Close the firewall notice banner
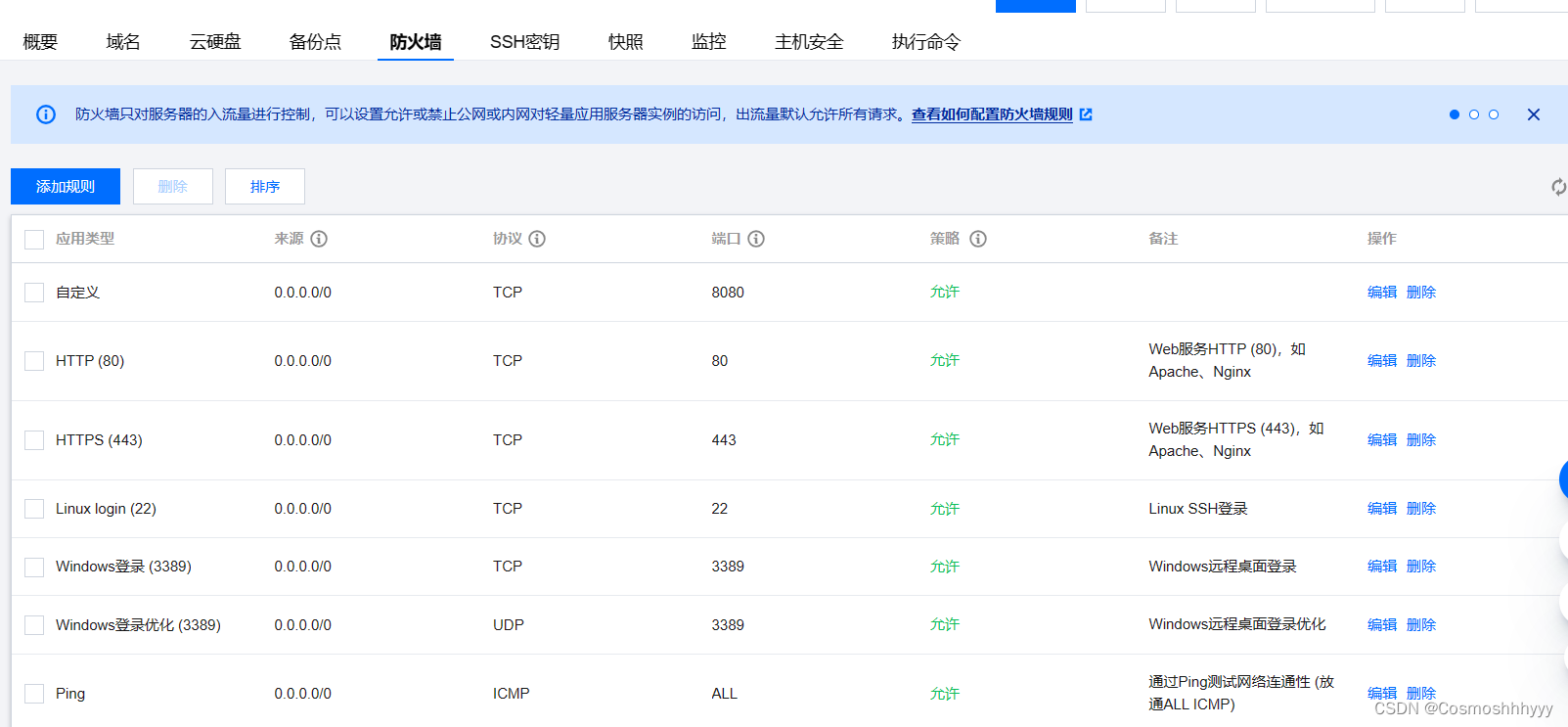The image size is (1568, 727). tap(1534, 114)
